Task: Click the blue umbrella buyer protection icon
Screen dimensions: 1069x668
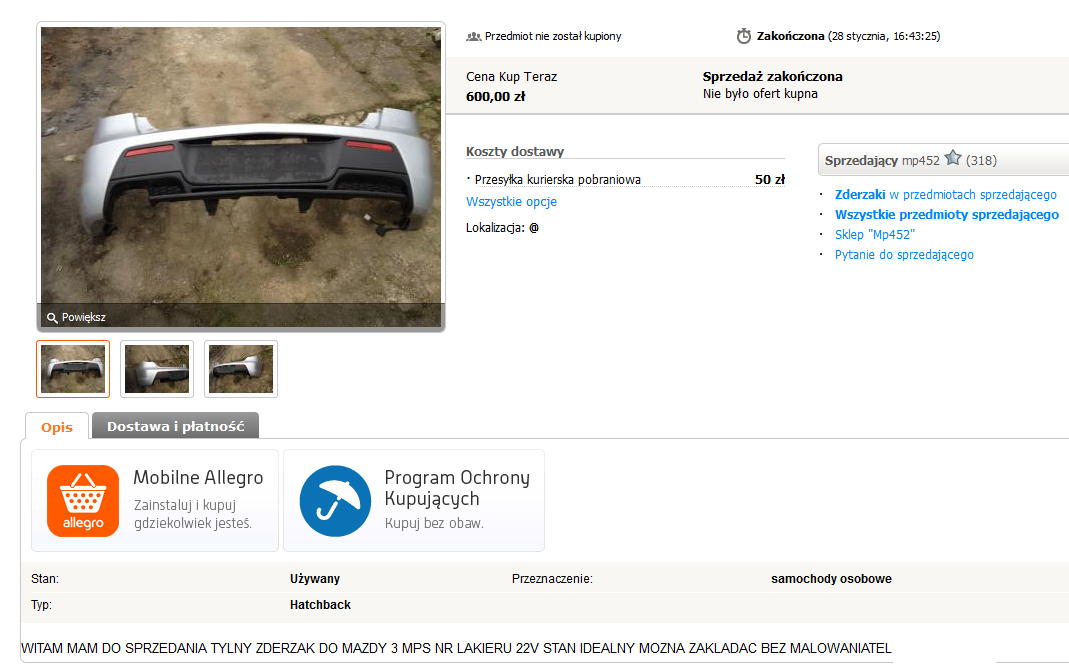Action: (335, 501)
